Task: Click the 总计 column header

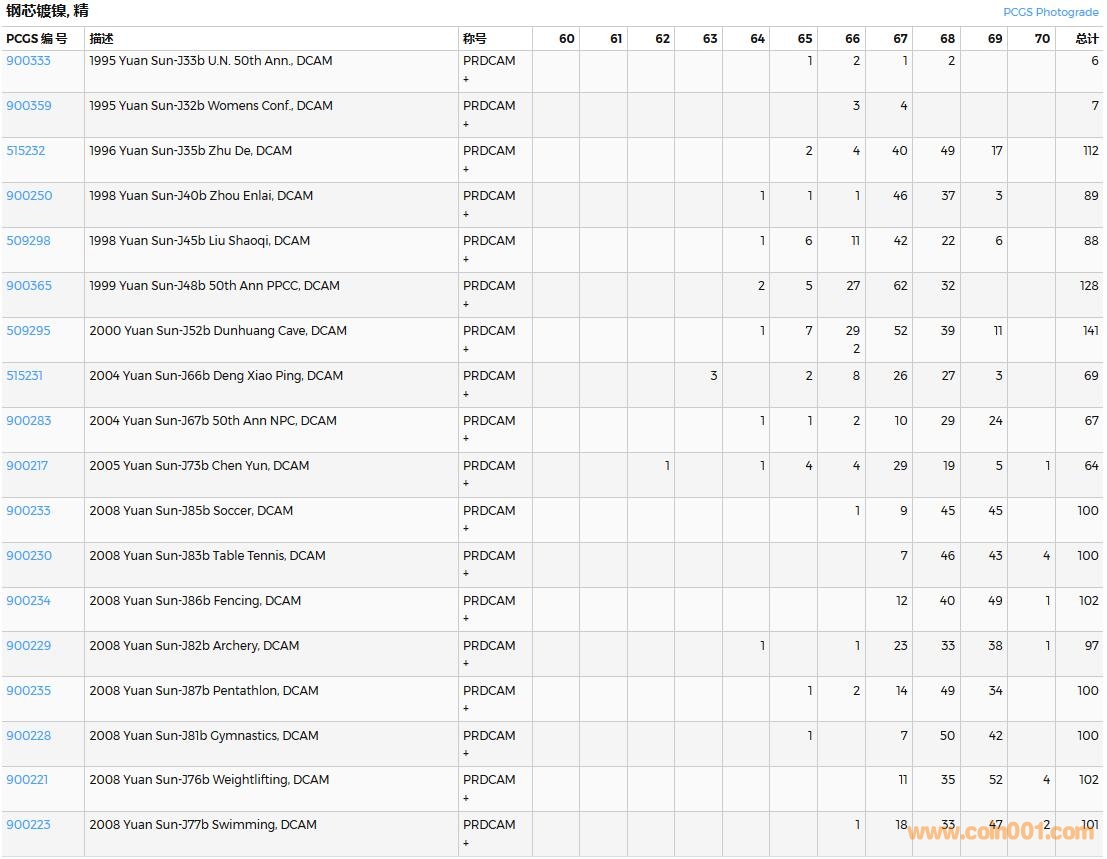Action: click(x=1086, y=39)
